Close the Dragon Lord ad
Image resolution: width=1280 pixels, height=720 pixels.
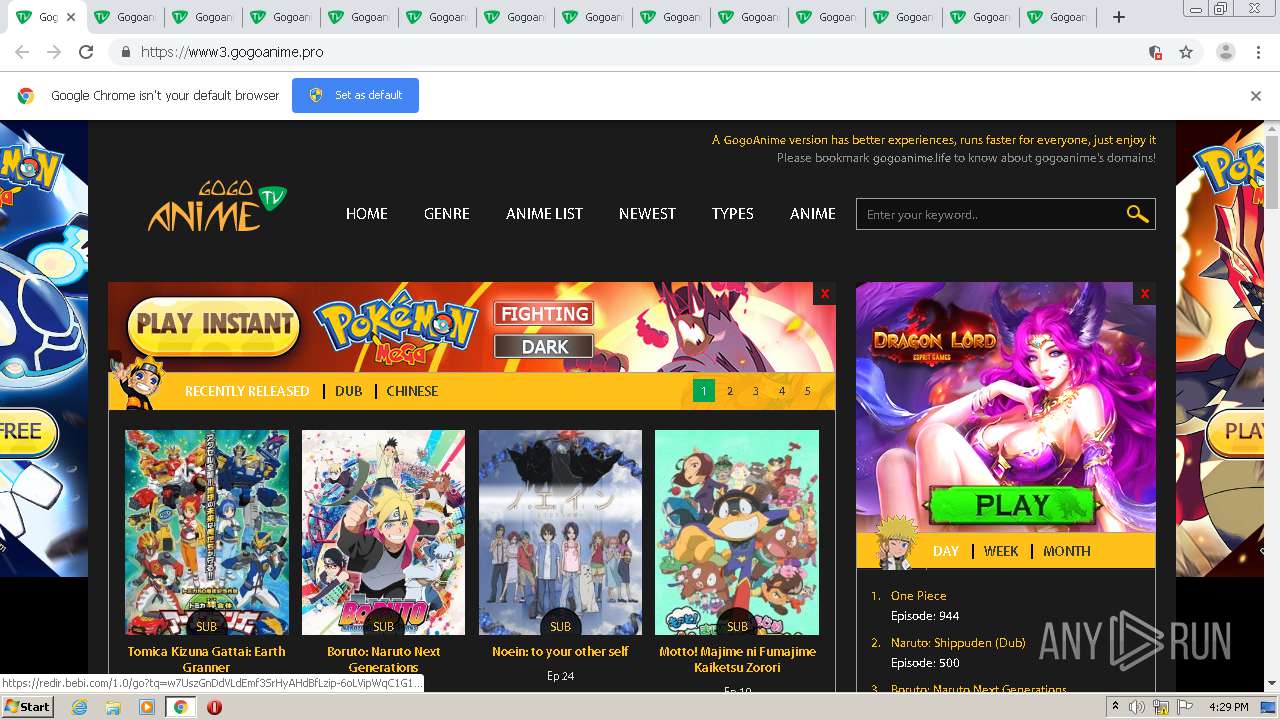(1145, 293)
